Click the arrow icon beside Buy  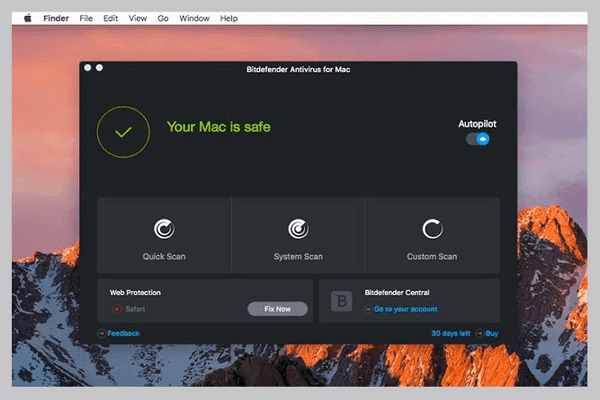pyautogui.click(x=479, y=333)
